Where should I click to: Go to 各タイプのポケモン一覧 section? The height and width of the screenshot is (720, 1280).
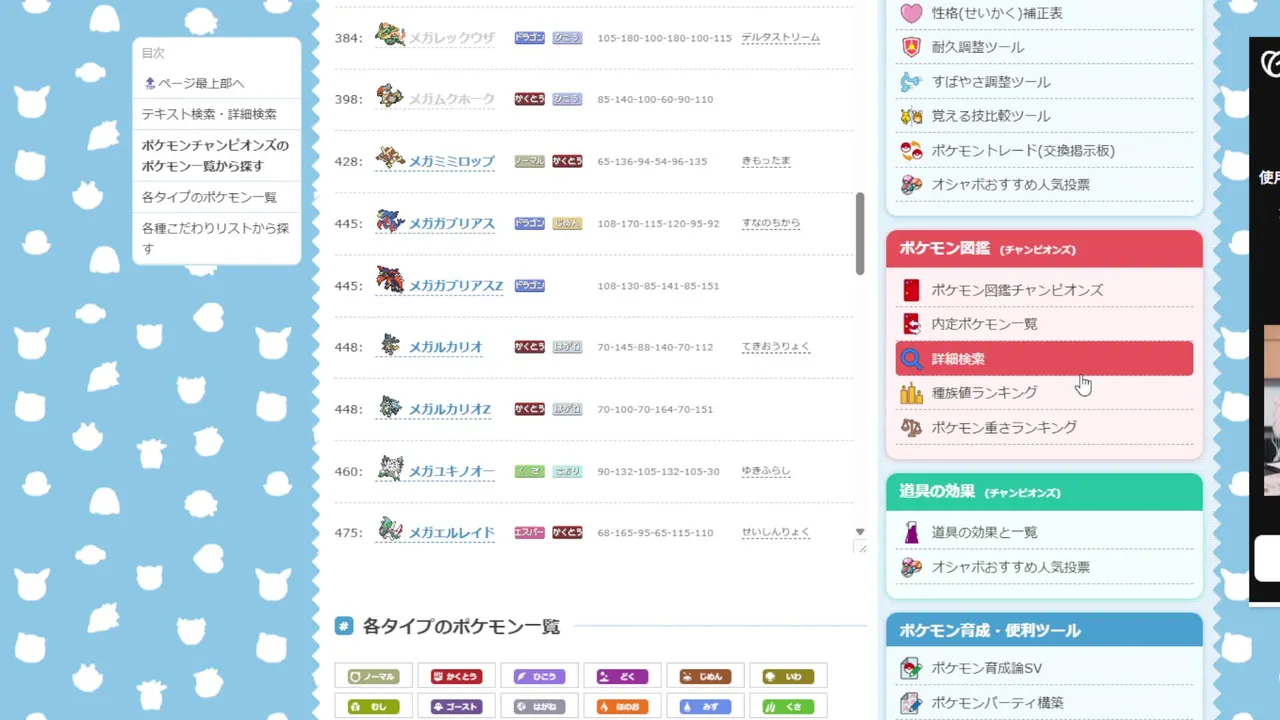coord(209,197)
